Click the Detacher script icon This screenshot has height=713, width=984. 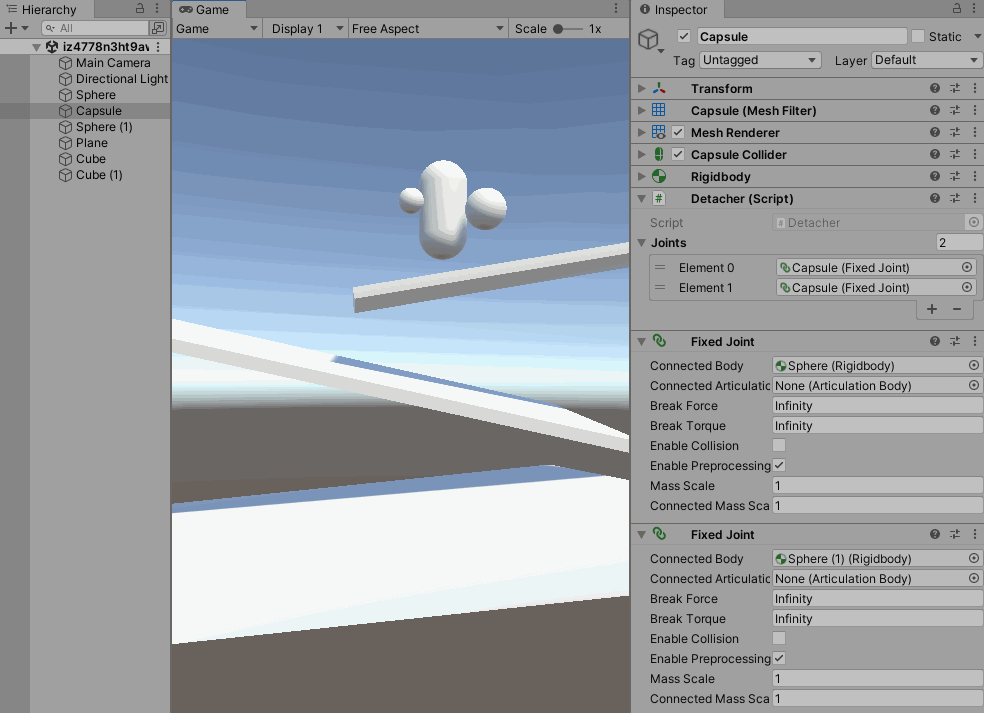pyautogui.click(x=658, y=198)
